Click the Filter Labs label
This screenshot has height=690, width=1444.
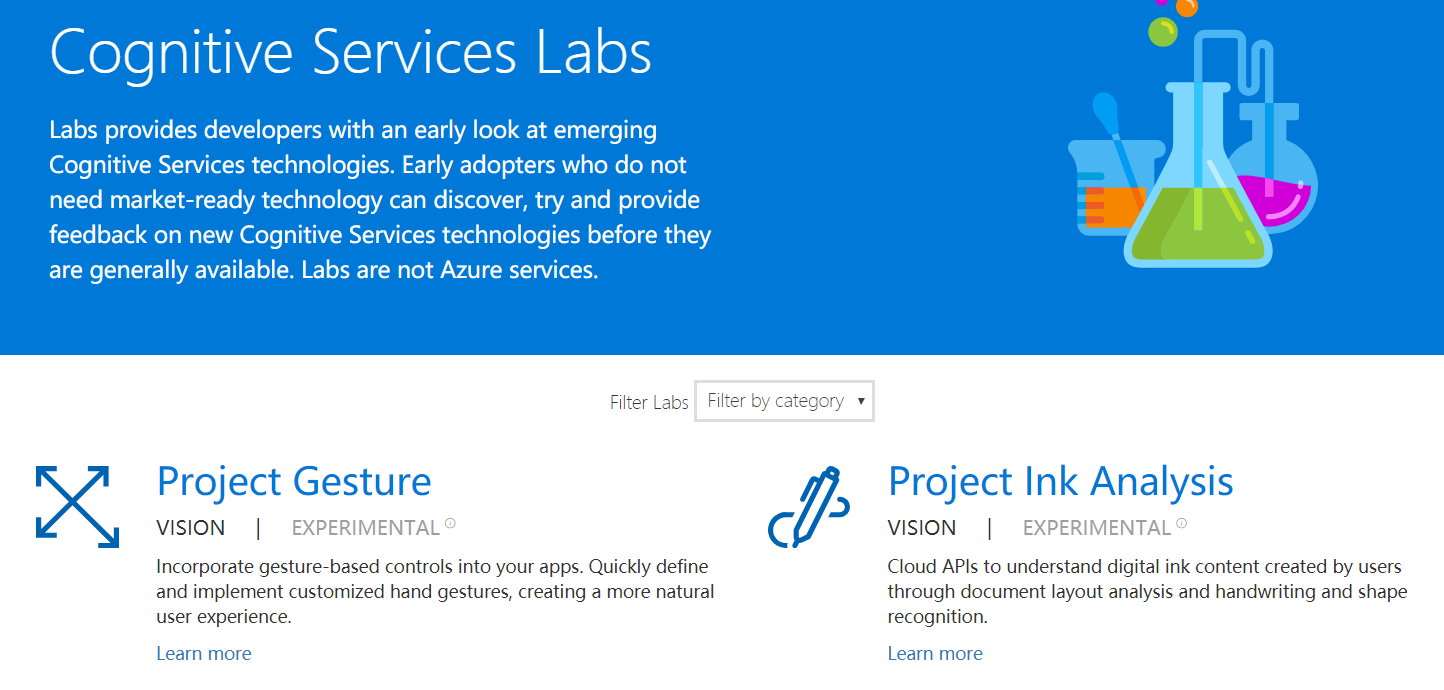649,403
